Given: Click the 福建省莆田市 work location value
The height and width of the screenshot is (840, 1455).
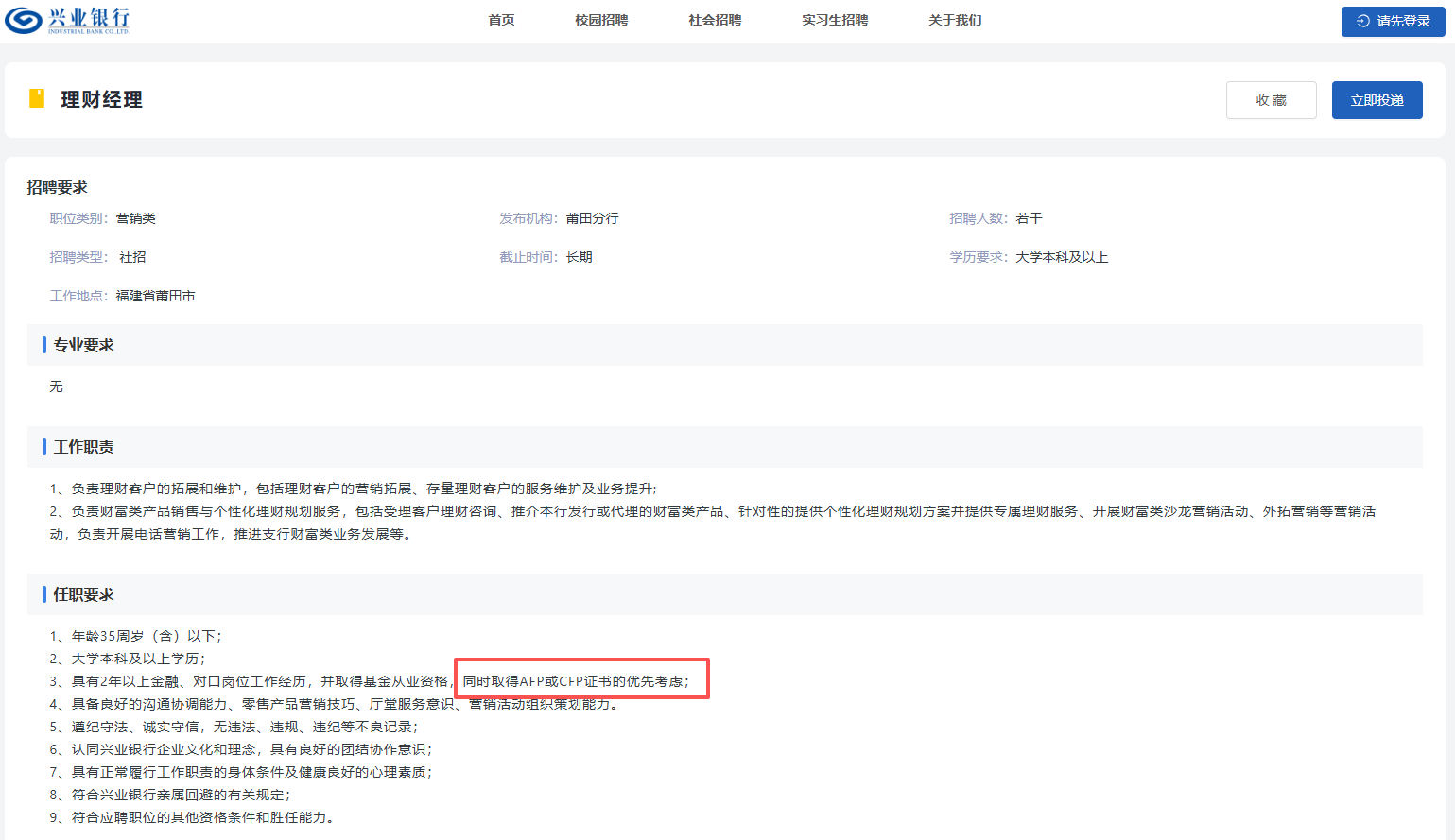Looking at the screenshot, I should tap(155, 296).
